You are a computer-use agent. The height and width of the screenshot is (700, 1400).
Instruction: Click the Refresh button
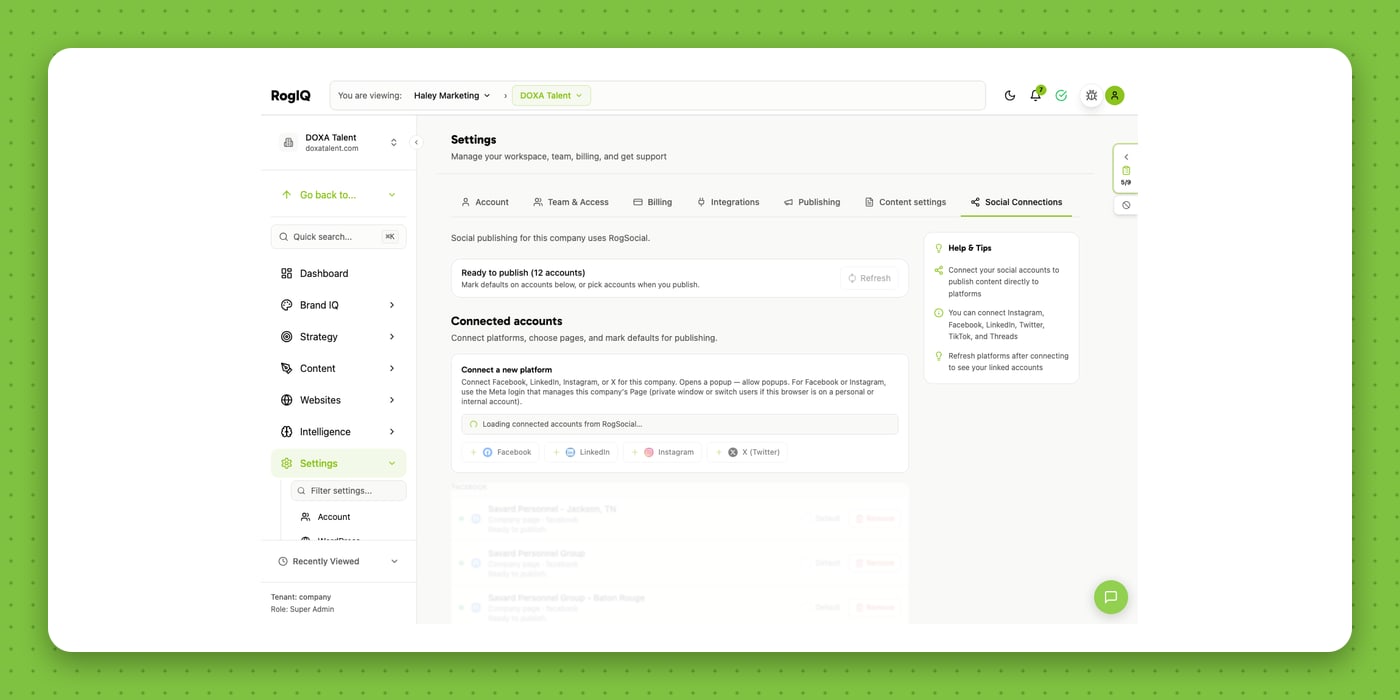(x=869, y=278)
